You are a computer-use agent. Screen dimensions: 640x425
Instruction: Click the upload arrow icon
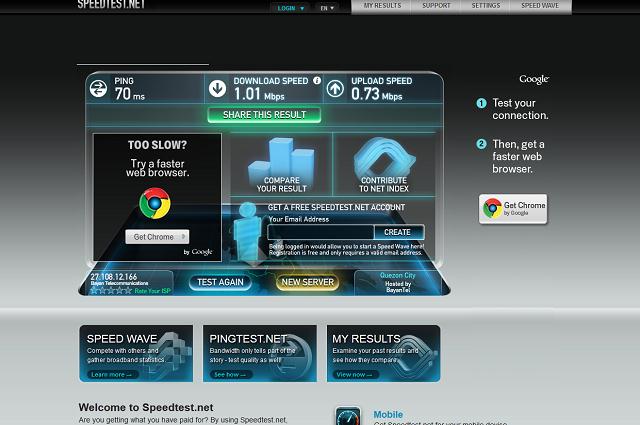(335, 88)
